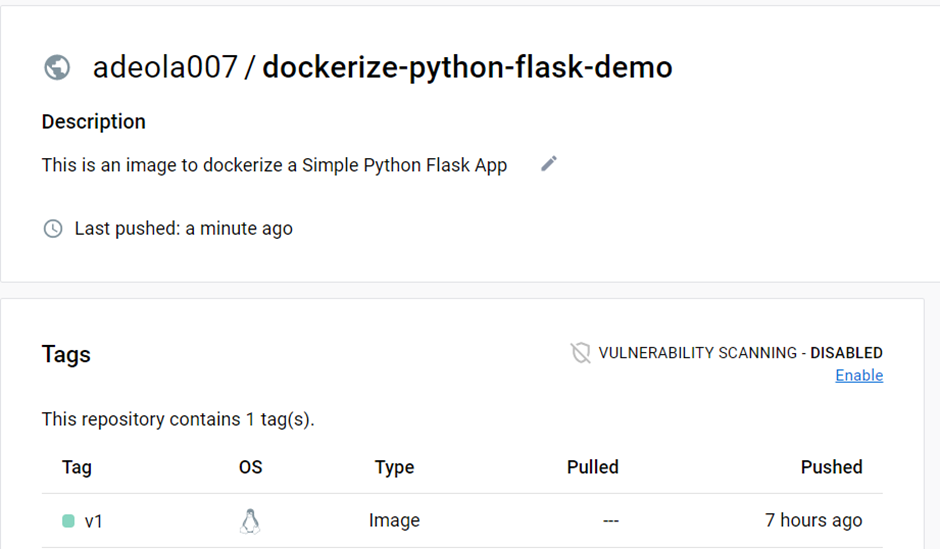This screenshot has width=940, height=549.
Task: Click the Pulled column header
Action: pos(592,467)
